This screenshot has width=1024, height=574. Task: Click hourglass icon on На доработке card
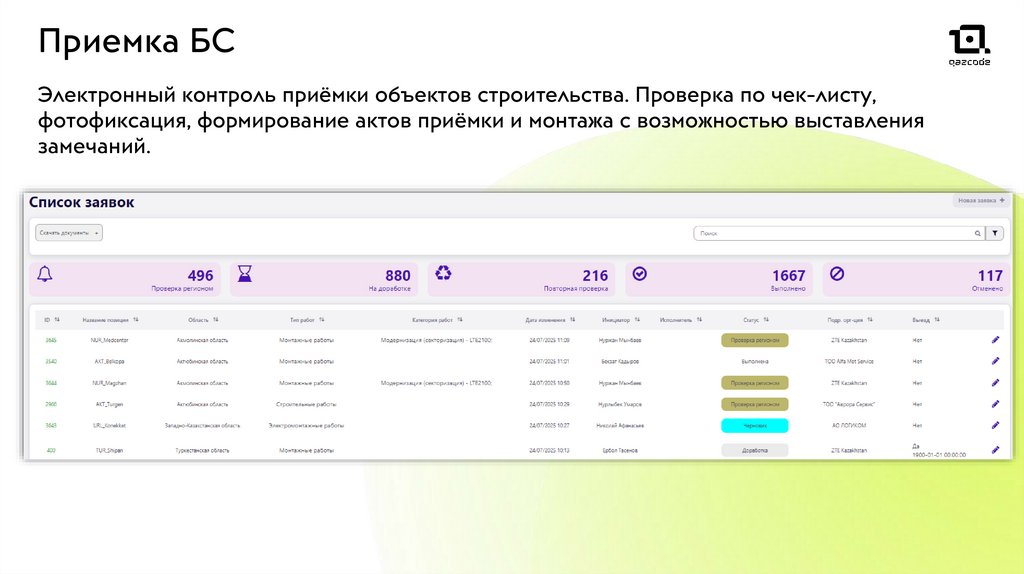click(245, 274)
